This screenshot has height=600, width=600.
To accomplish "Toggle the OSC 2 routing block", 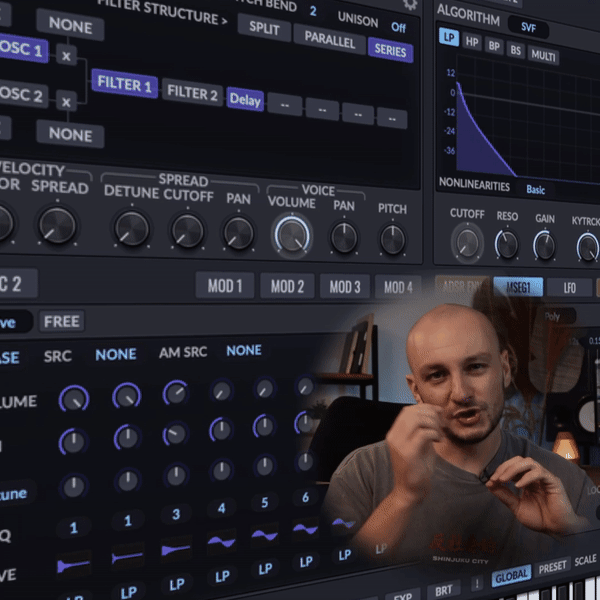I will [22, 94].
